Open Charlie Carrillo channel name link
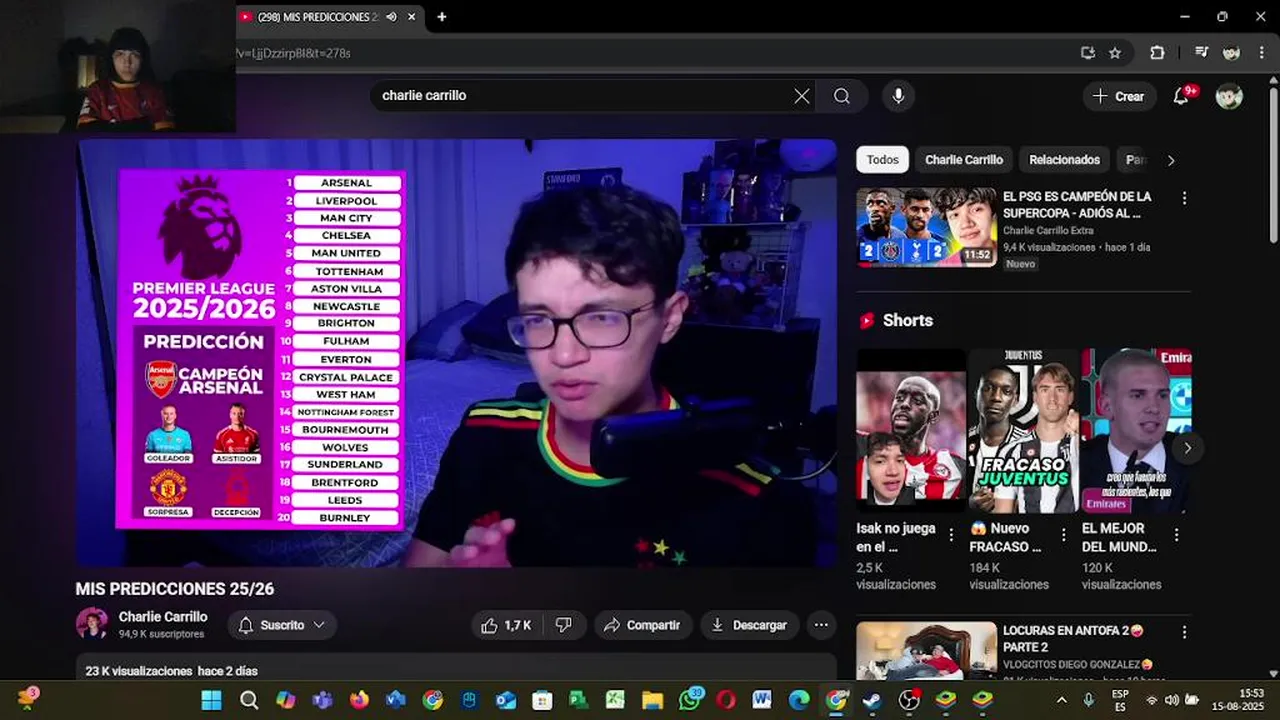The image size is (1280, 720). pos(163,617)
